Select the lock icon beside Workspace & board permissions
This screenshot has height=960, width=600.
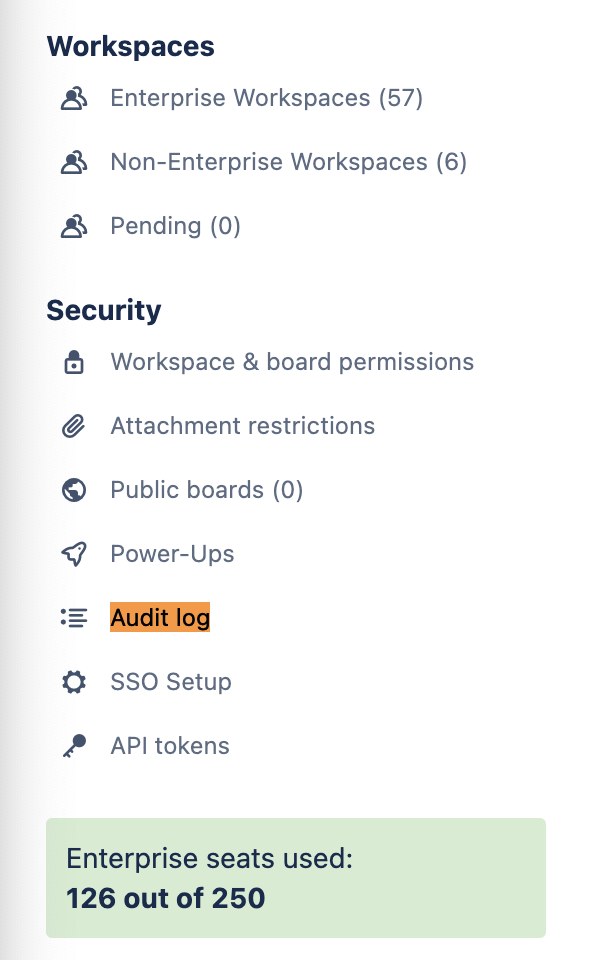(74, 362)
